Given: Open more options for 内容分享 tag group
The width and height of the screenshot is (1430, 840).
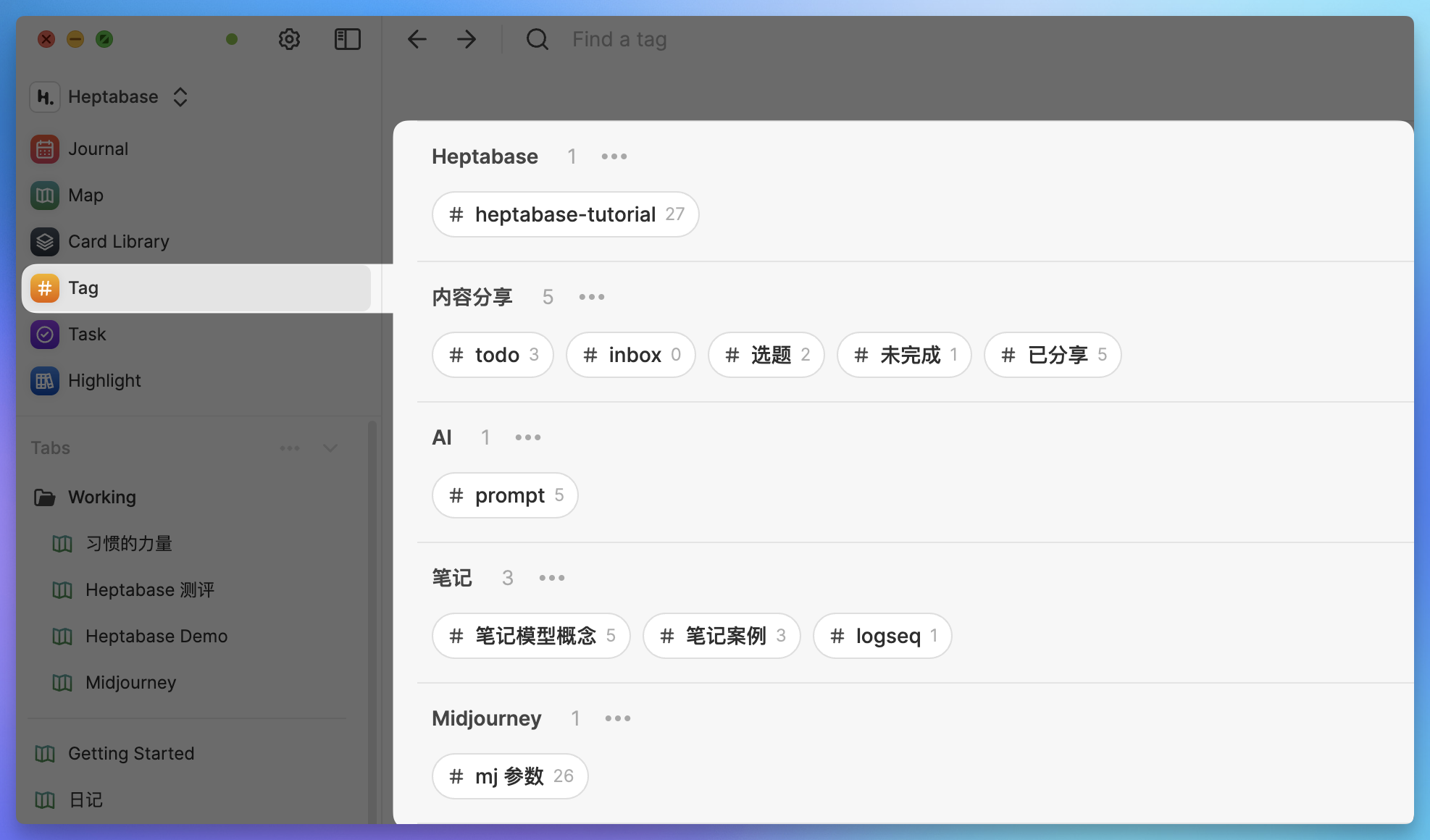Looking at the screenshot, I should 592,297.
